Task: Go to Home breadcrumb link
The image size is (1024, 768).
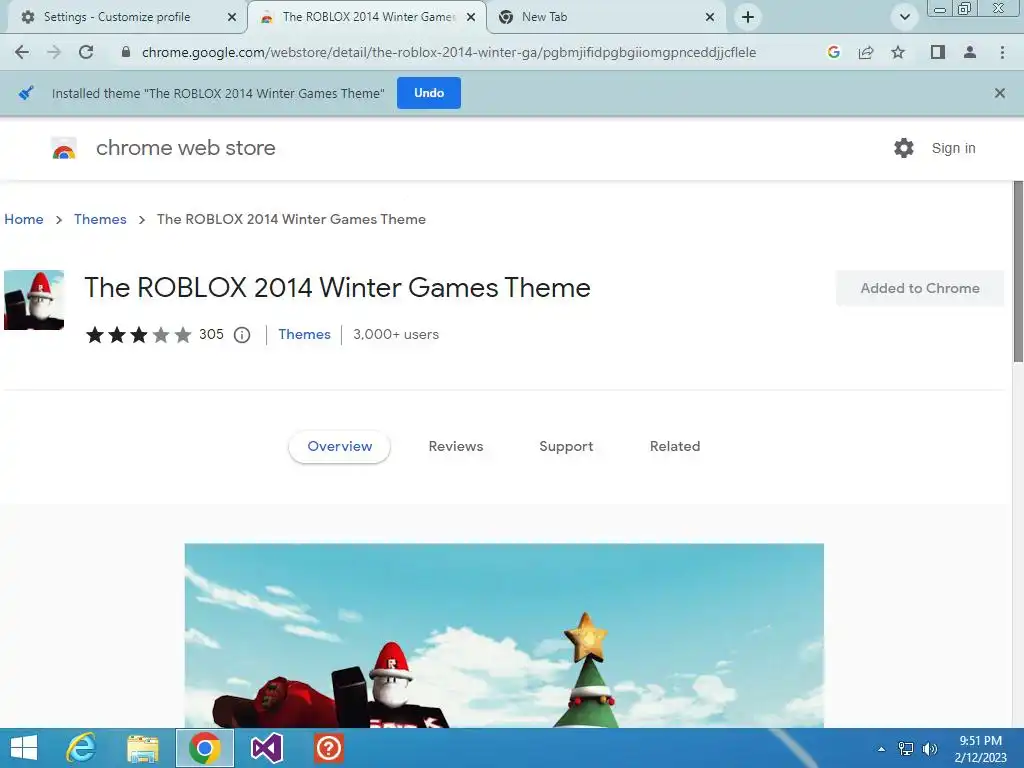Action: pos(24,219)
